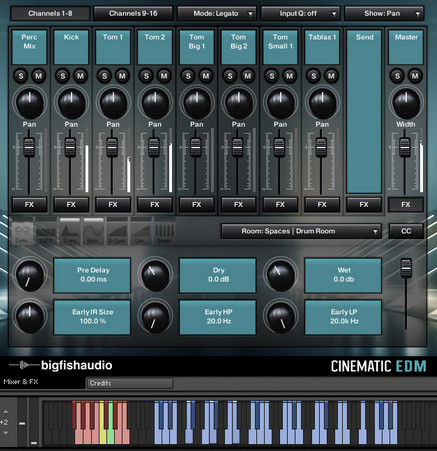The height and width of the screenshot is (451, 437).
Task: Click the Tom Small 1 pan knob
Action: tap(281, 103)
